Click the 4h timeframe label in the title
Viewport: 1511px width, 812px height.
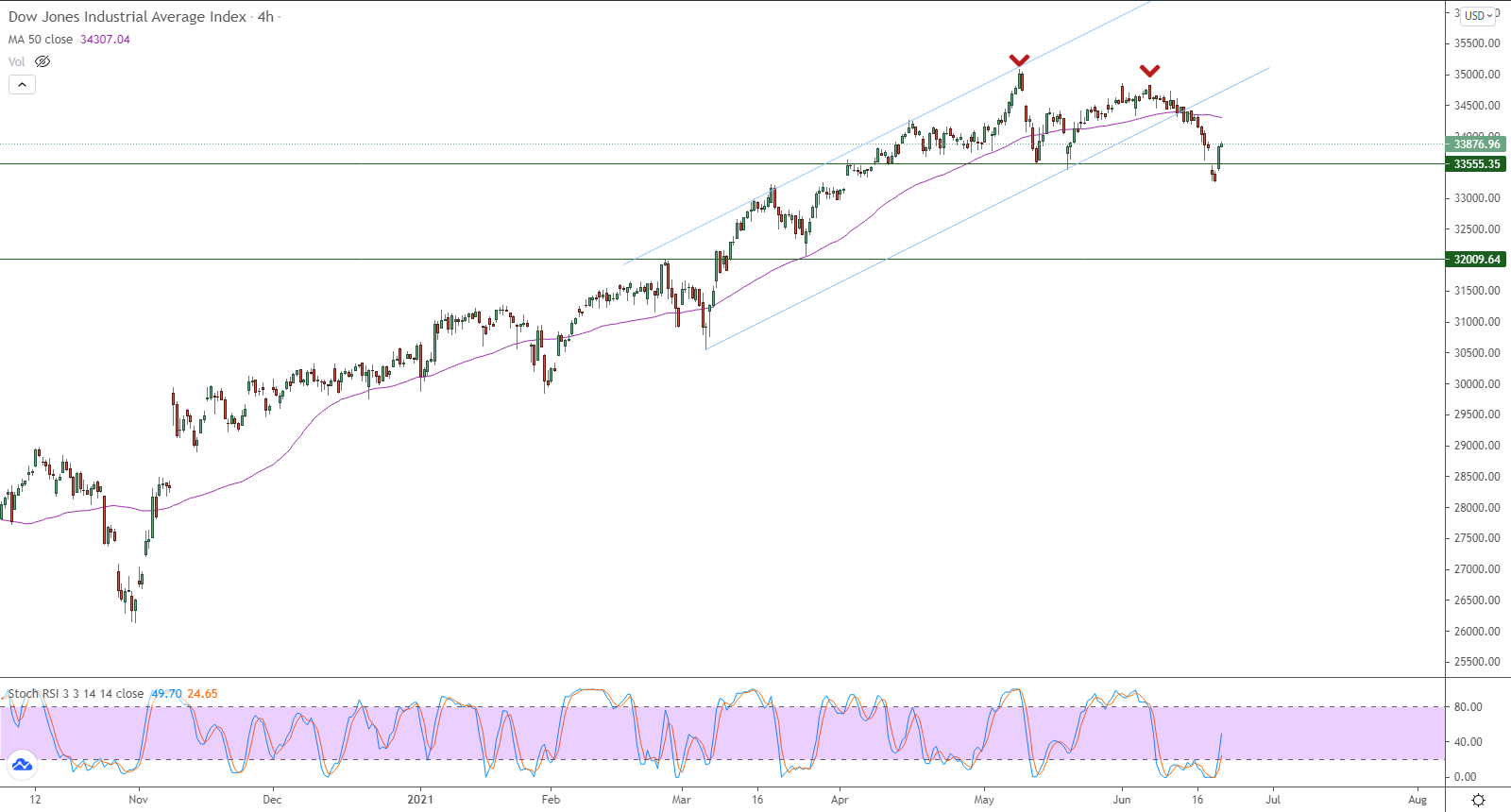click(x=265, y=17)
